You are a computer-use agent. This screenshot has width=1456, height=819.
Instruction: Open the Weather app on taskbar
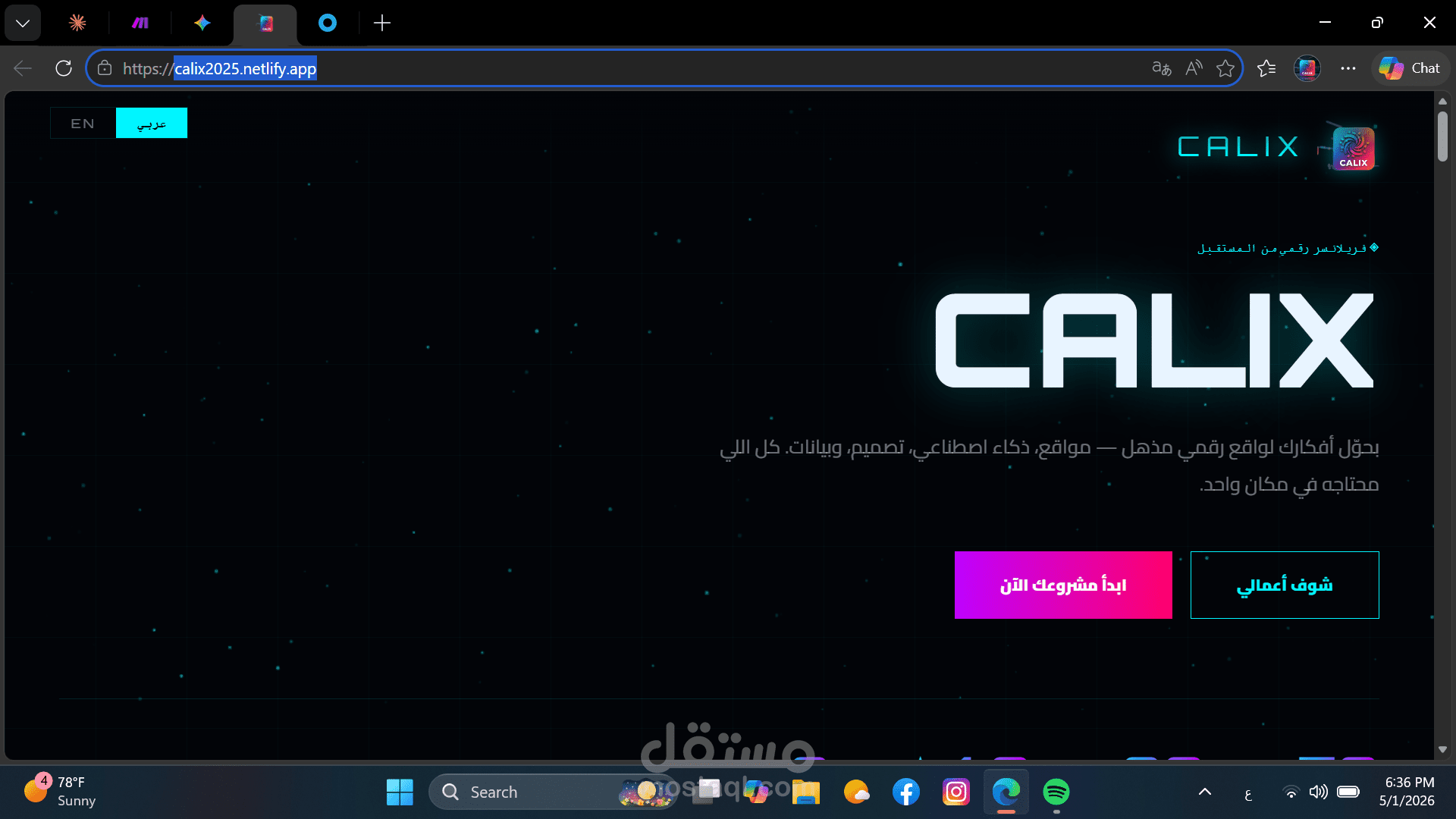pyautogui.click(x=856, y=792)
